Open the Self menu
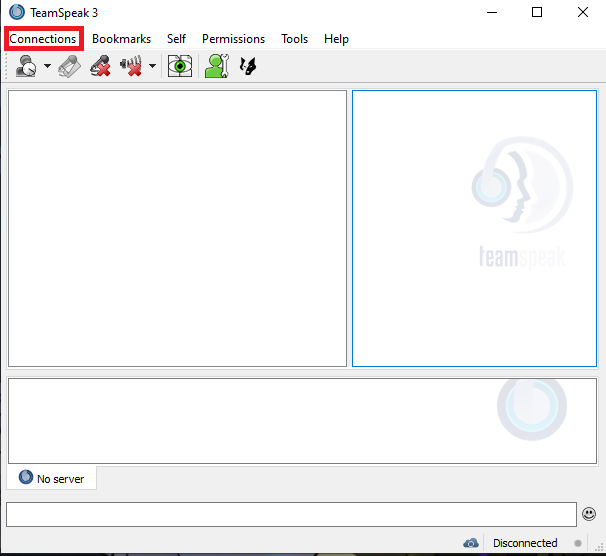The width and height of the screenshot is (606, 556). click(176, 39)
